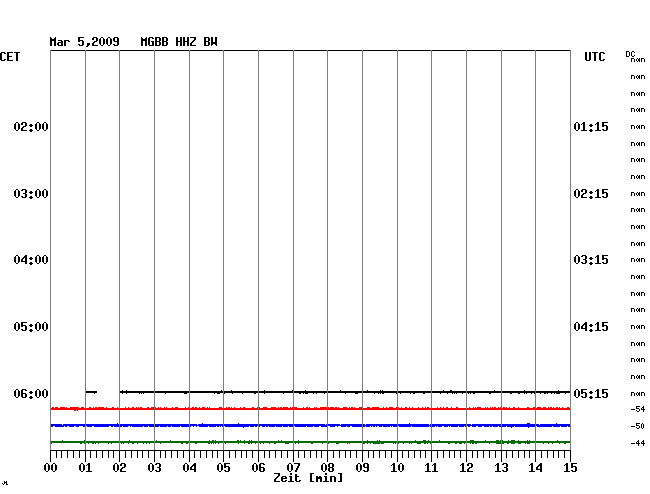Click the DC value -54
The width and height of the screenshot is (650, 494).
[x=638, y=409]
